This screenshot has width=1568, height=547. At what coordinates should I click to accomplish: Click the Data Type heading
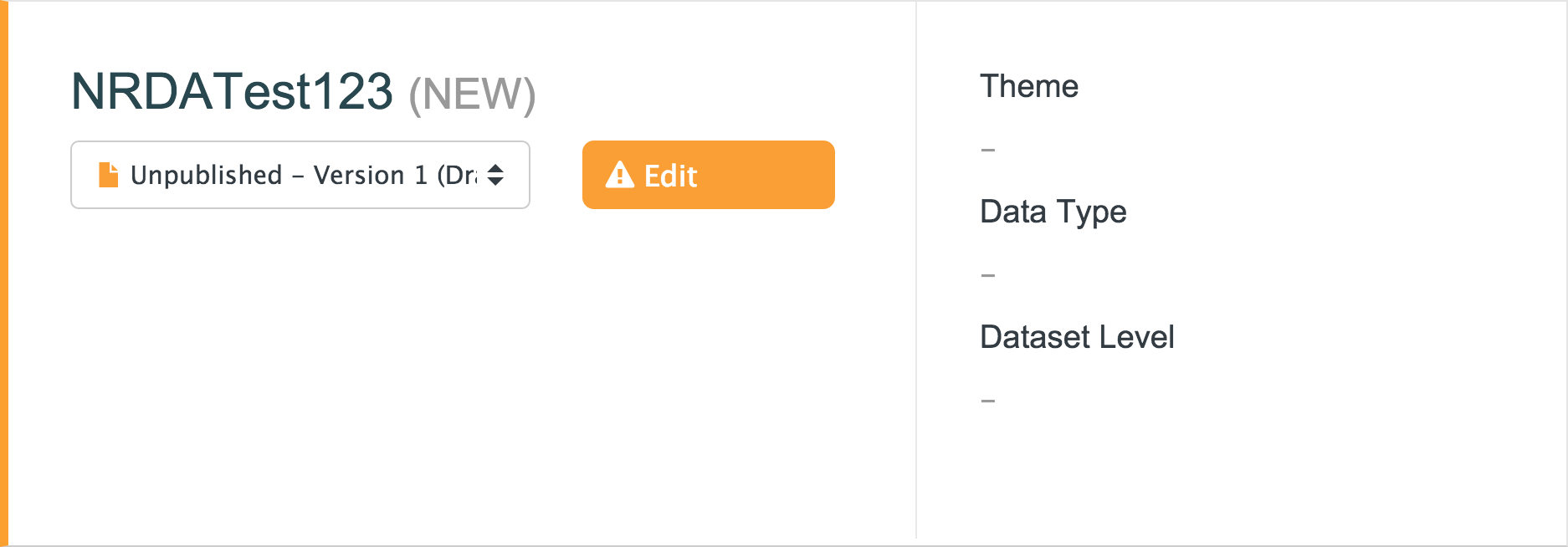pos(1053,212)
